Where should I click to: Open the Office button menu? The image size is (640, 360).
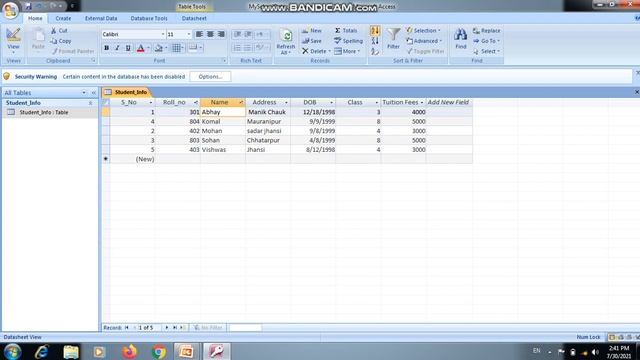click(10, 10)
